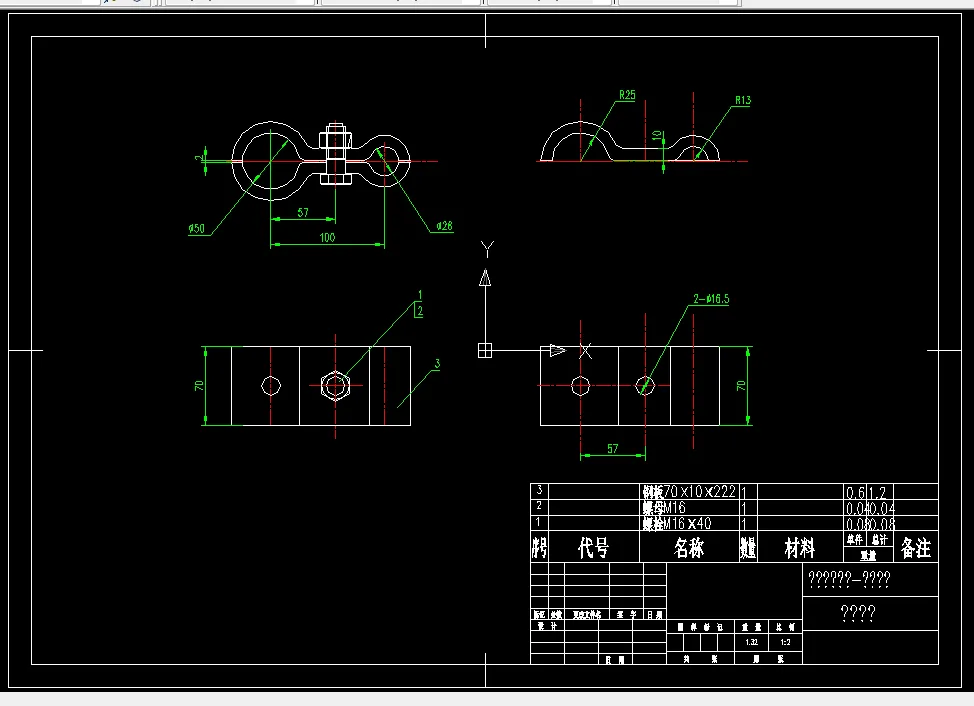Select the R13 radius label
974x706 pixels.
pos(743,100)
